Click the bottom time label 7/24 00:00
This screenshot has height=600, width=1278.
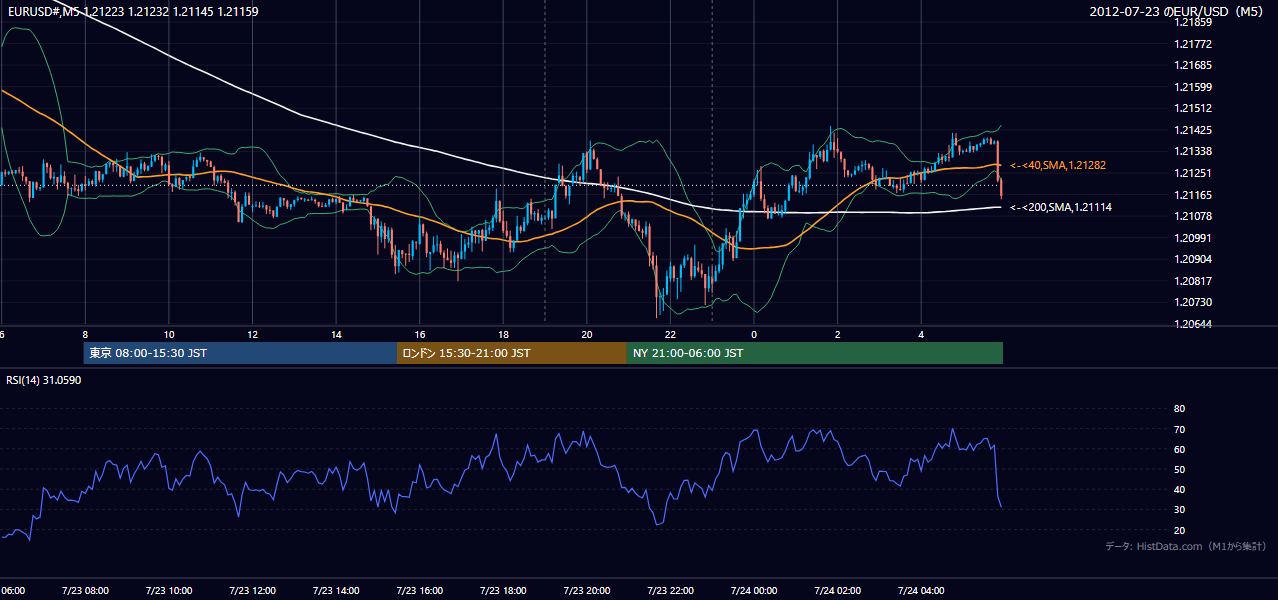click(x=754, y=591)
